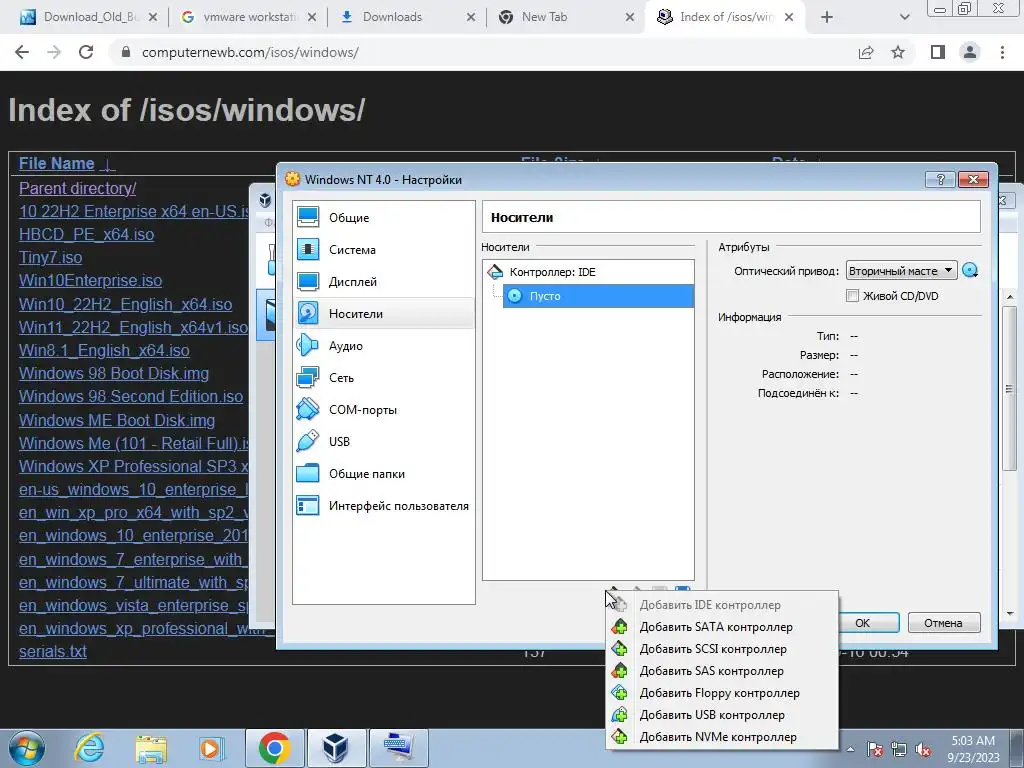The width and height of the screenshot is (1024, 768).
Task: Open the COM-порты settings category
Action: [x=383, y=409]
